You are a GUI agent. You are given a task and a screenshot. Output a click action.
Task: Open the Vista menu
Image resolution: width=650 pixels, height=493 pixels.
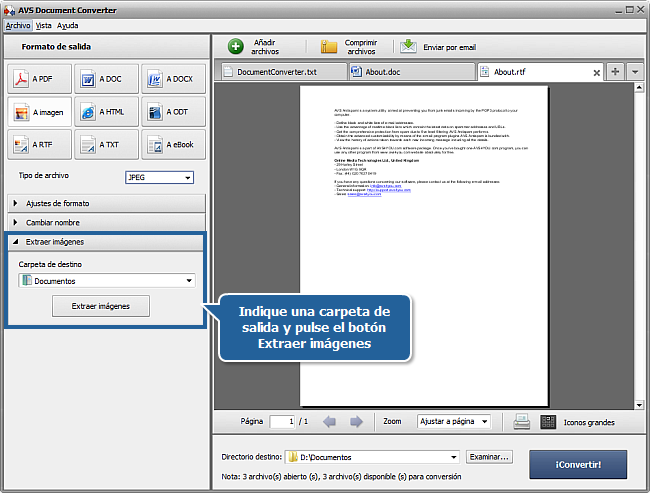[x=44, y=26]
